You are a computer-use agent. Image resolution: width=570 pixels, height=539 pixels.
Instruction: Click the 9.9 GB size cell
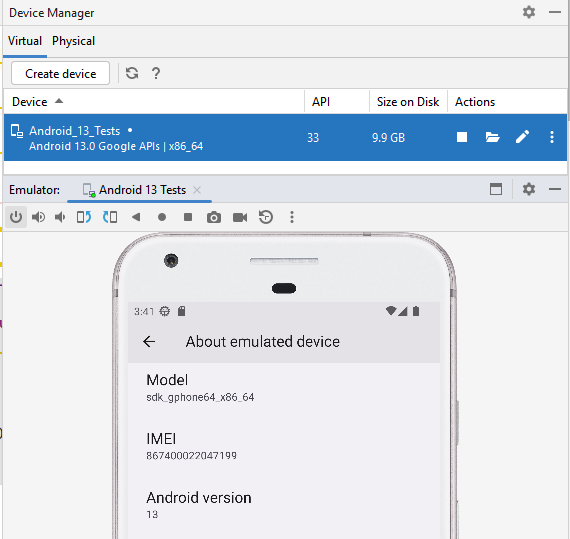388,138
